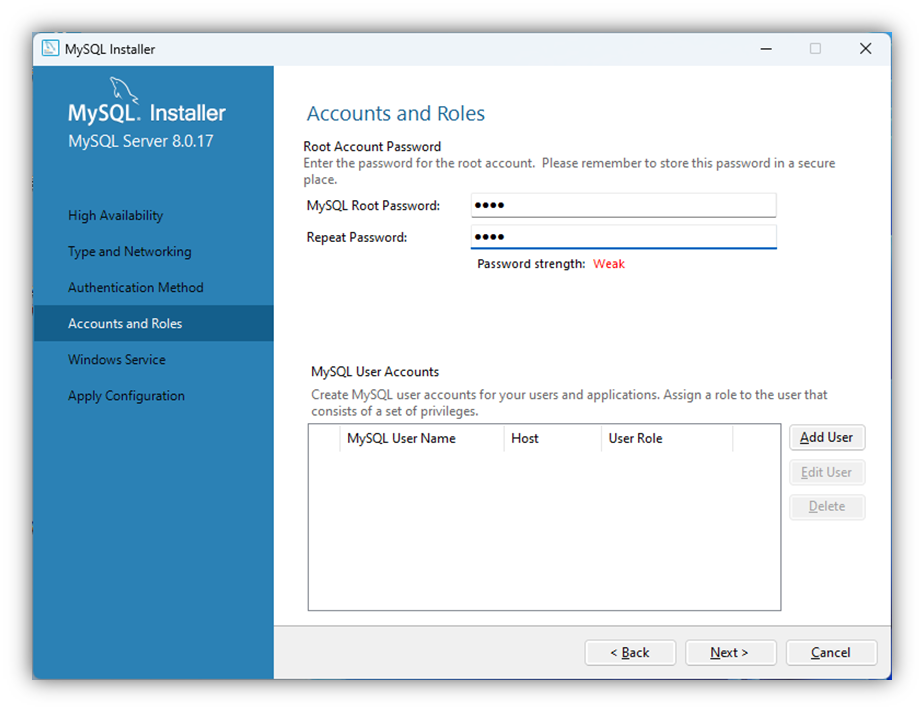Sort by MySQL User Name column

422,439
